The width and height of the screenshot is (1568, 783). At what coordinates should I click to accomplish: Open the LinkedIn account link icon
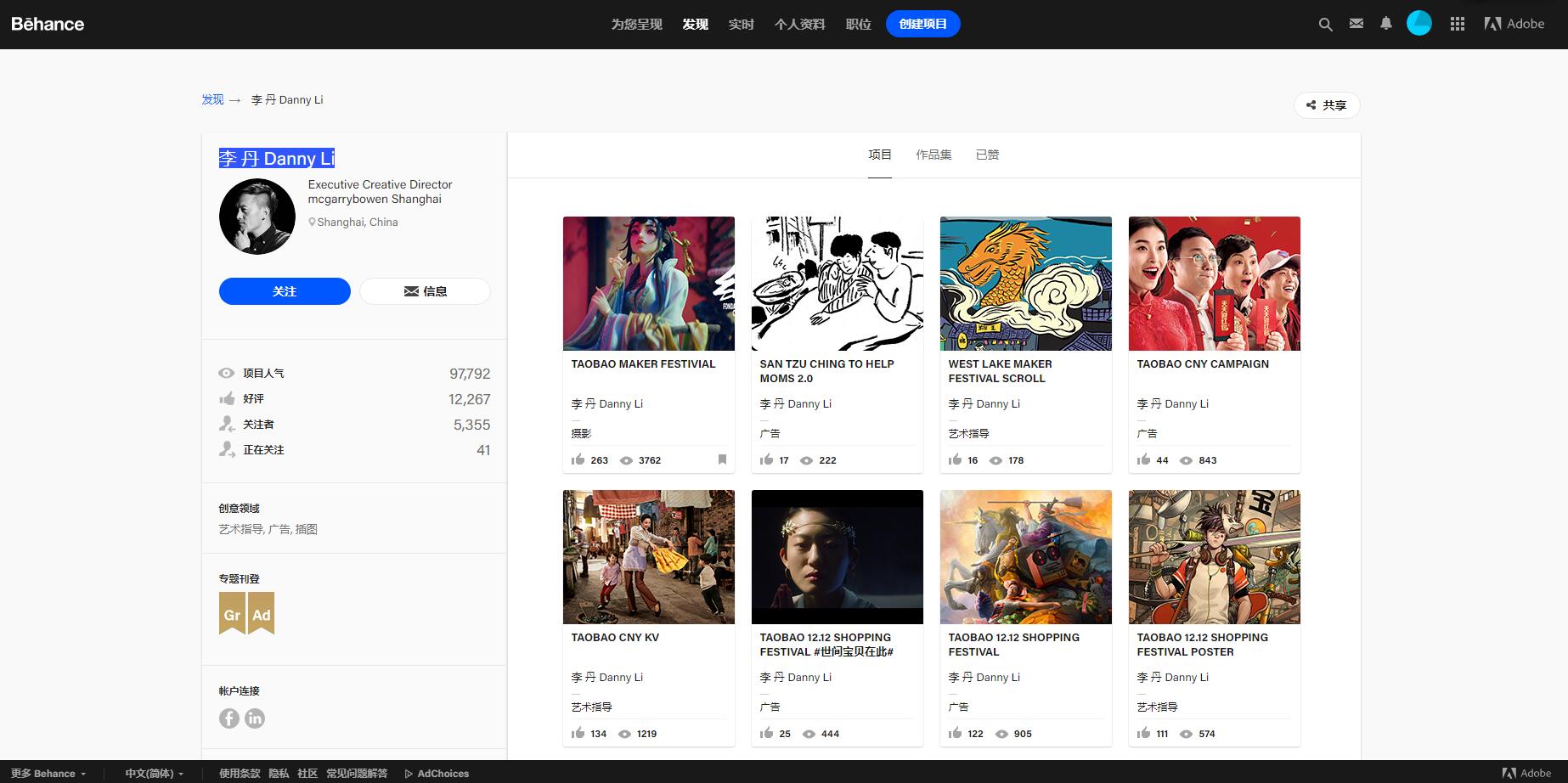tap(255, 718)
